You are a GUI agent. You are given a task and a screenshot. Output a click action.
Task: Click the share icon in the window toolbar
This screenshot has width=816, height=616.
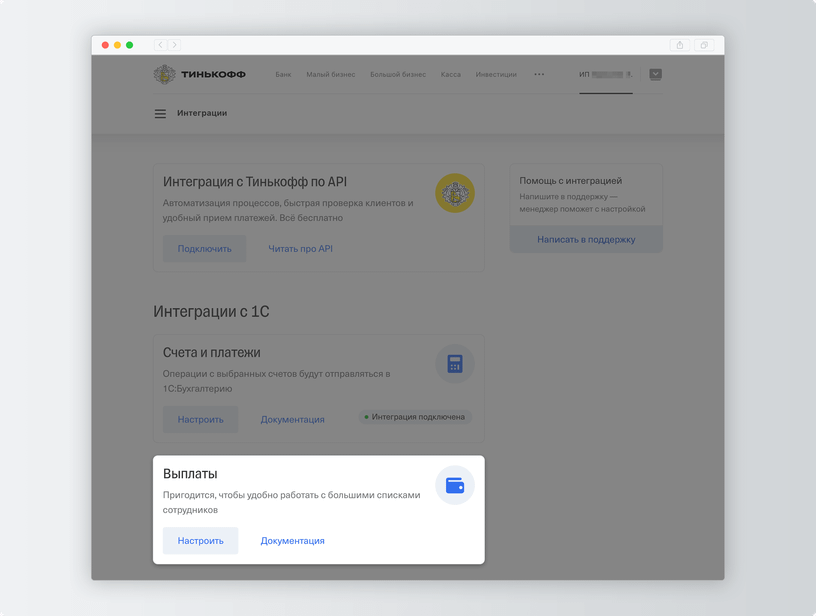click(x=680, y=45)
